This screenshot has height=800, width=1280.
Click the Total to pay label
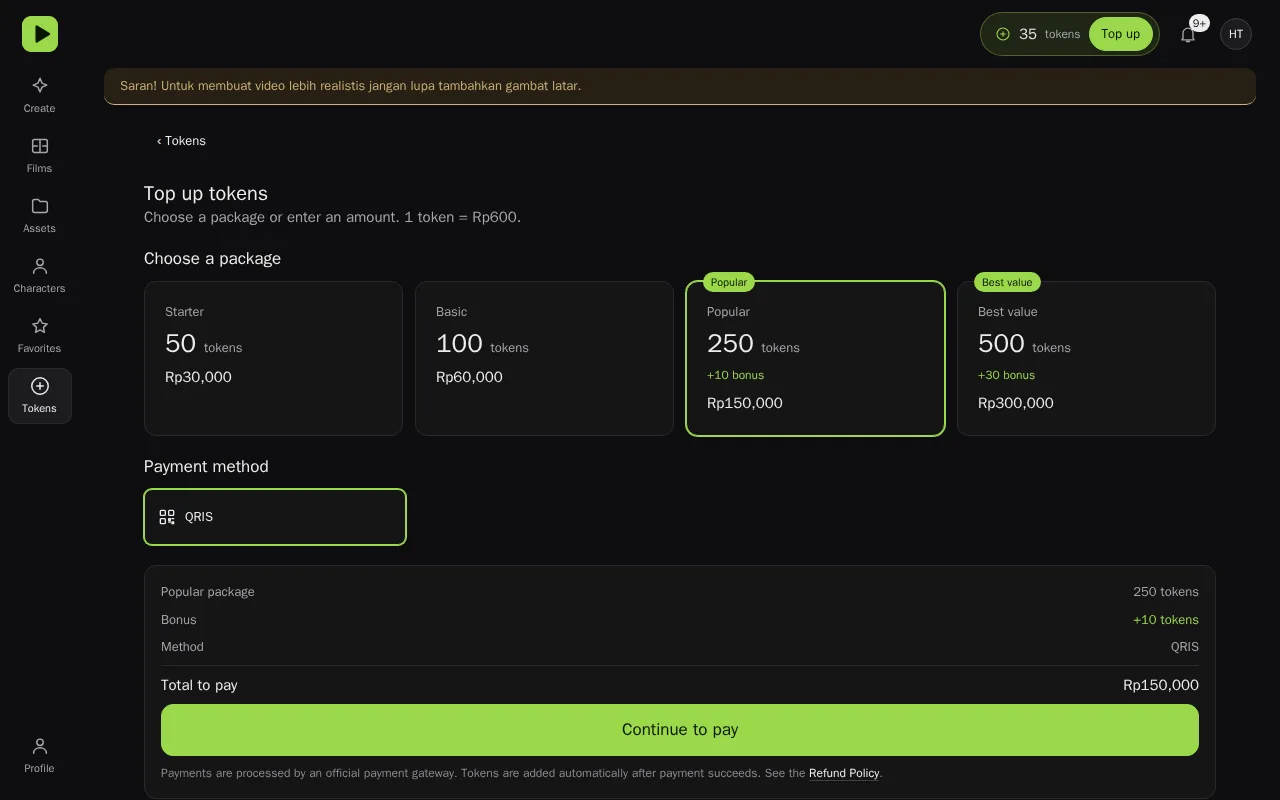[199, 685]
